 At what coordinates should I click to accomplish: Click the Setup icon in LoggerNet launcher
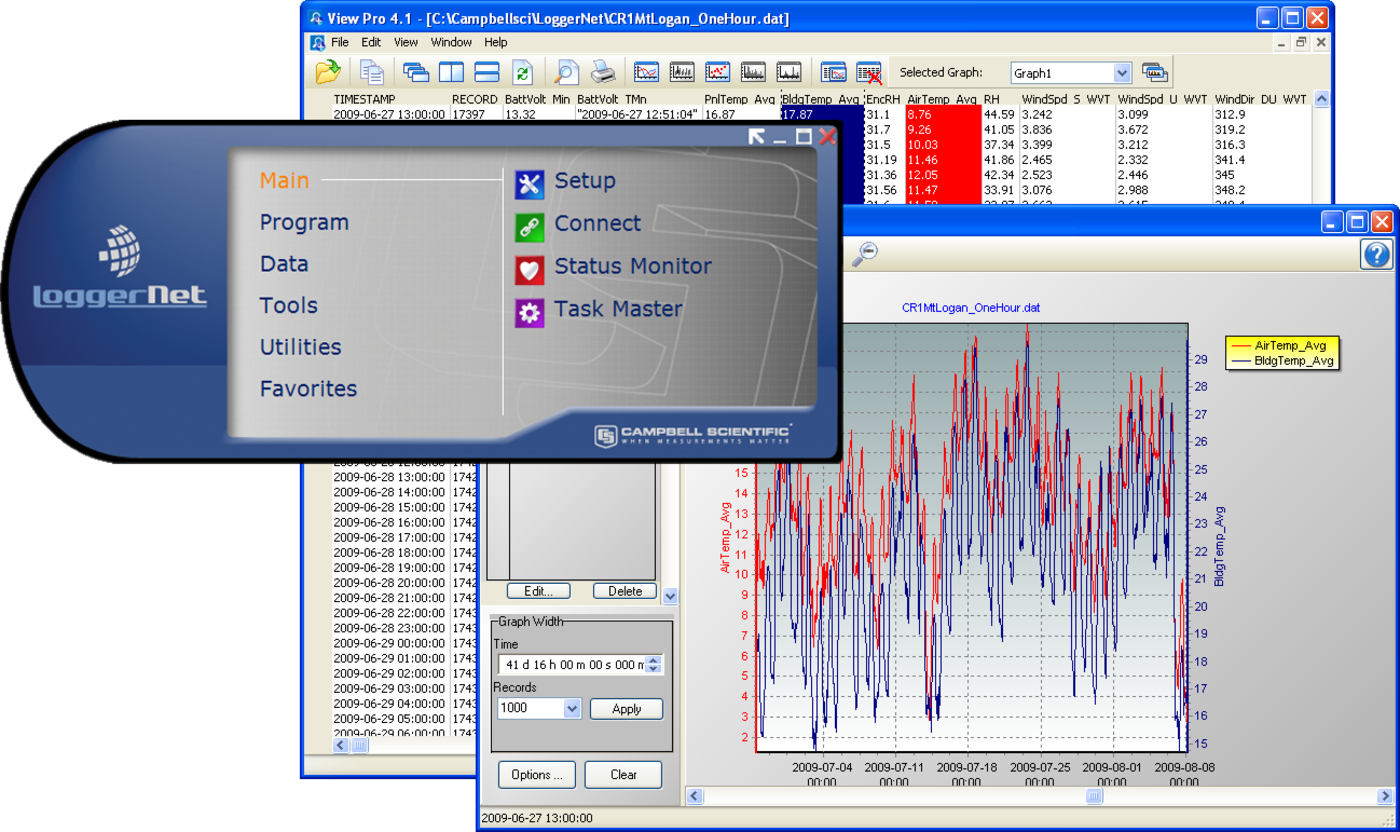(x=529, y=183)
